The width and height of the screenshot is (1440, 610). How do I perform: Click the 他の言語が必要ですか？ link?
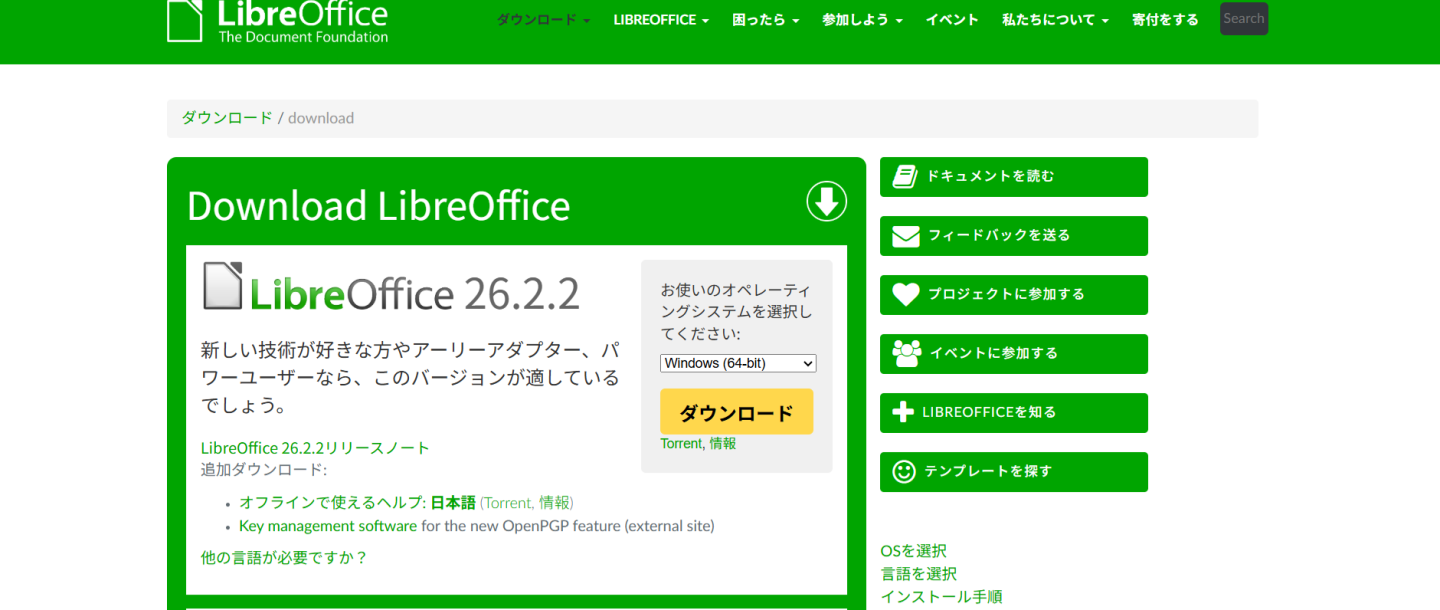[x=285, y=558]
